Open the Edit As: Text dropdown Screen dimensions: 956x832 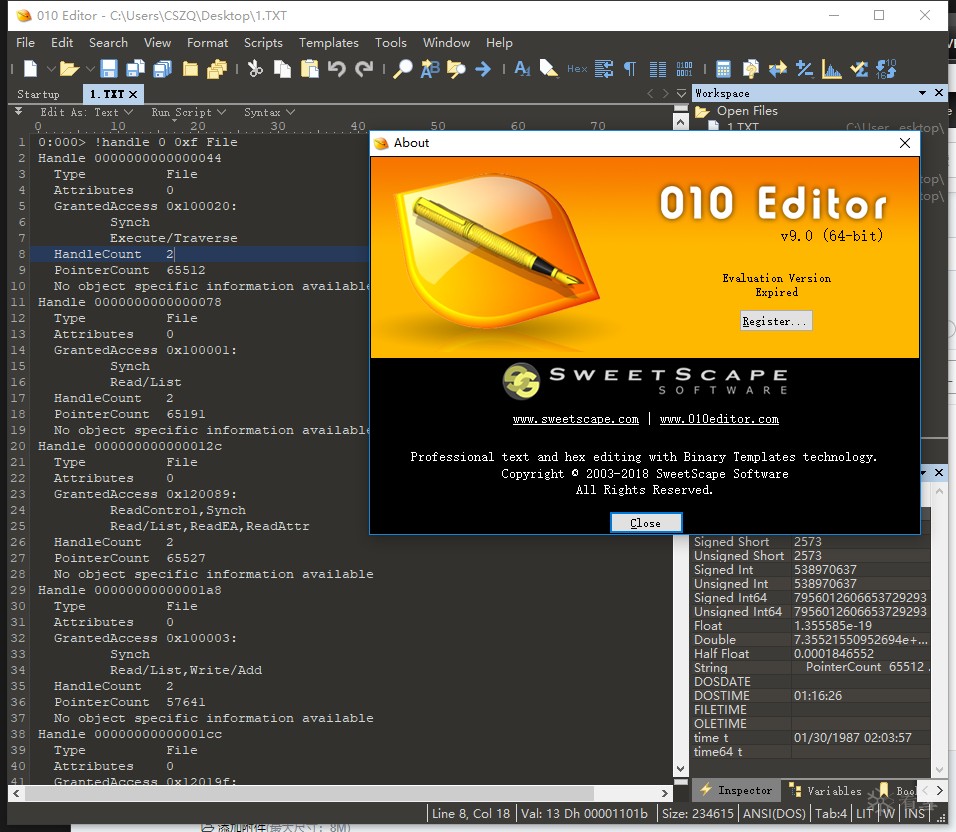86,112
